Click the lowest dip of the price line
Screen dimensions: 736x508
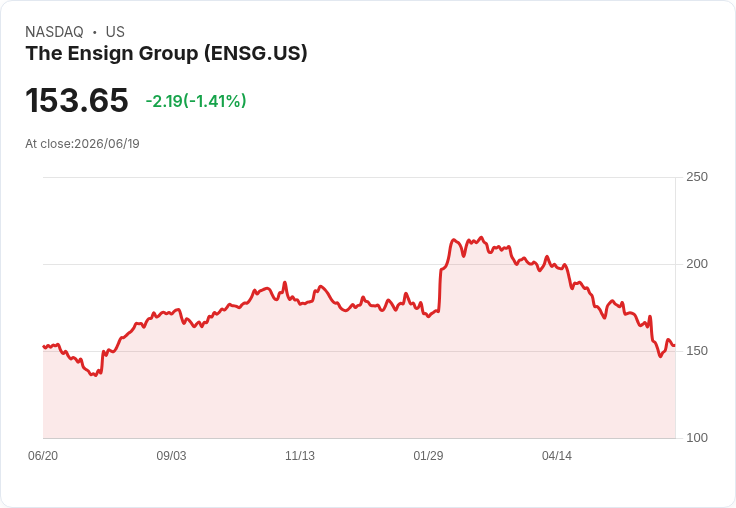click(x=96, y=375)
